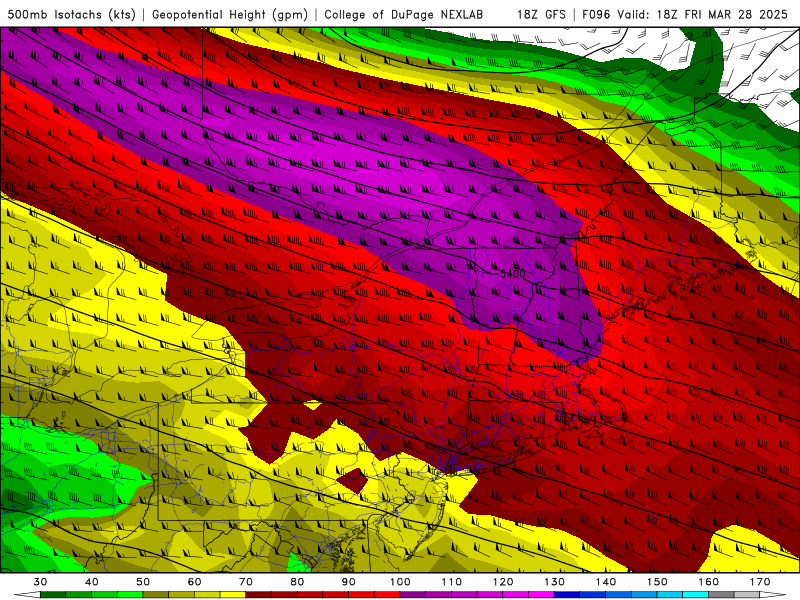This screenshot has width=800, height=600.
Task: Click the '500mb Isotachs (kts)' title text
Action: [x=71, y=15]
